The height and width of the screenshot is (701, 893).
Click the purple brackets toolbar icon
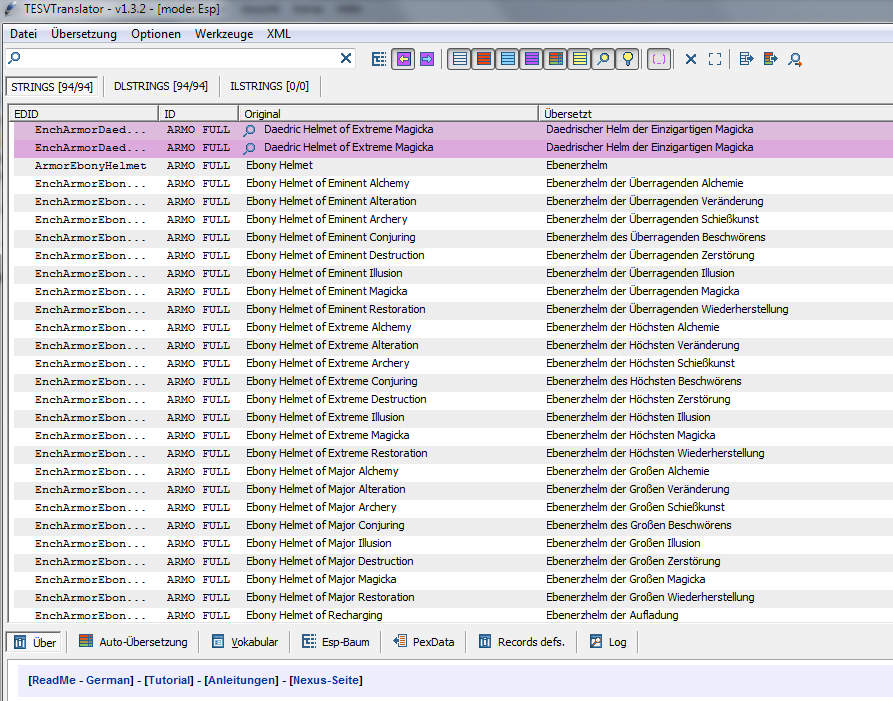tap(659, 59)
